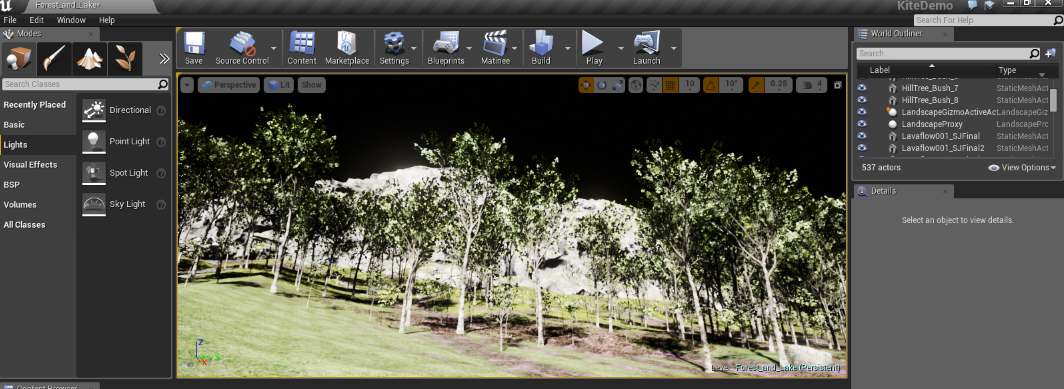Image resolution: width=1064 pixels, height=389 pixels.
Task: Open the Settings toolbar button
Action: [x=394, y=48]
